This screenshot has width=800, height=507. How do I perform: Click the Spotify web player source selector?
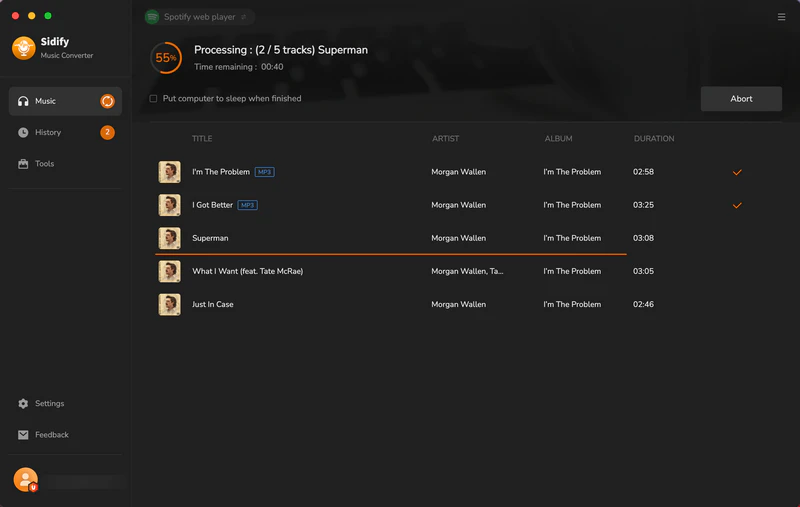tap(199, 17)
